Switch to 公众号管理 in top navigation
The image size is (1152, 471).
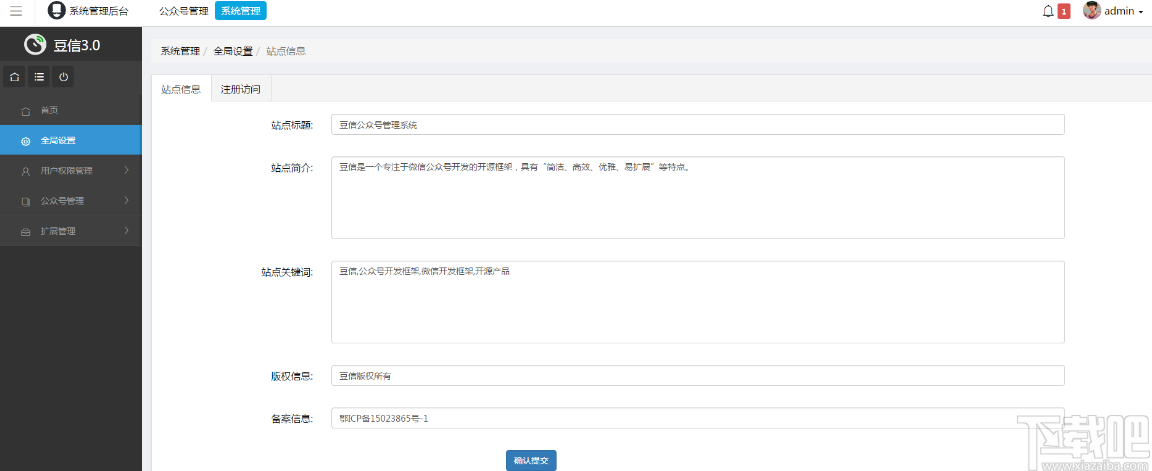(x=184, y=11)
